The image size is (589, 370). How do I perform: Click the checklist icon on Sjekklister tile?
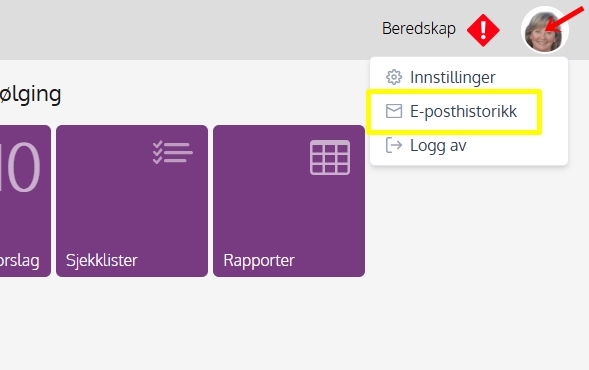(x=173, y=152)
